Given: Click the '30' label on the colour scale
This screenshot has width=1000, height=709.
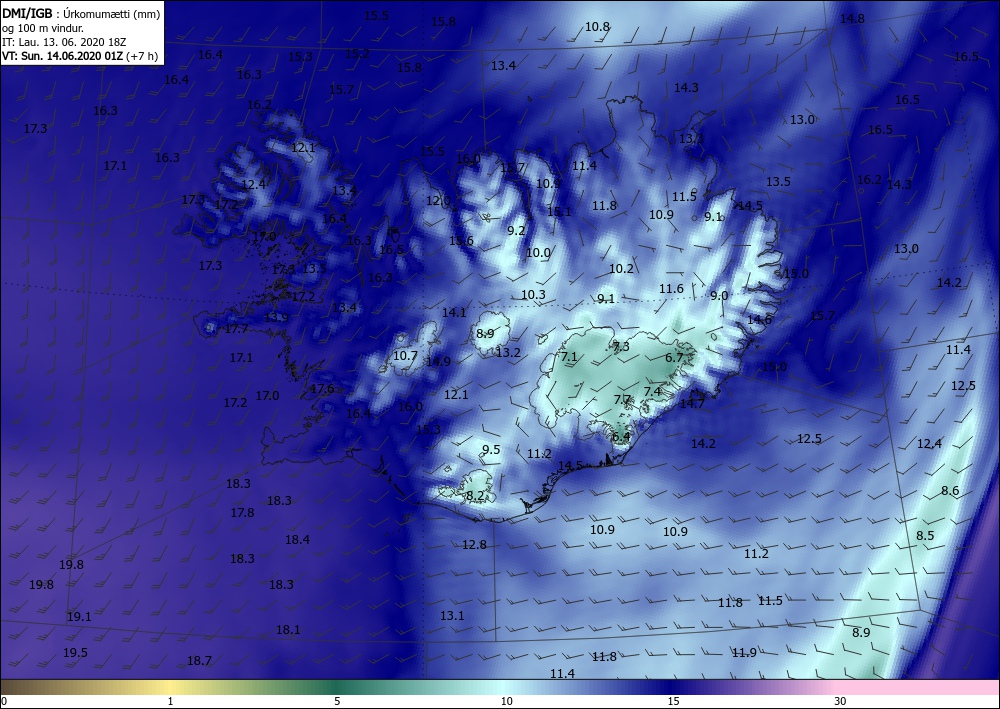Looking at the screenshot, I should (840, 701).
